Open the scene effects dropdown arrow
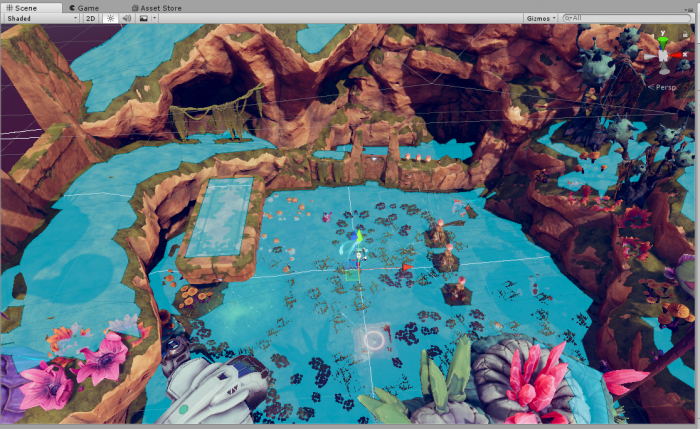This screenshot has height=429, width=700. click(x=154, y=18)
